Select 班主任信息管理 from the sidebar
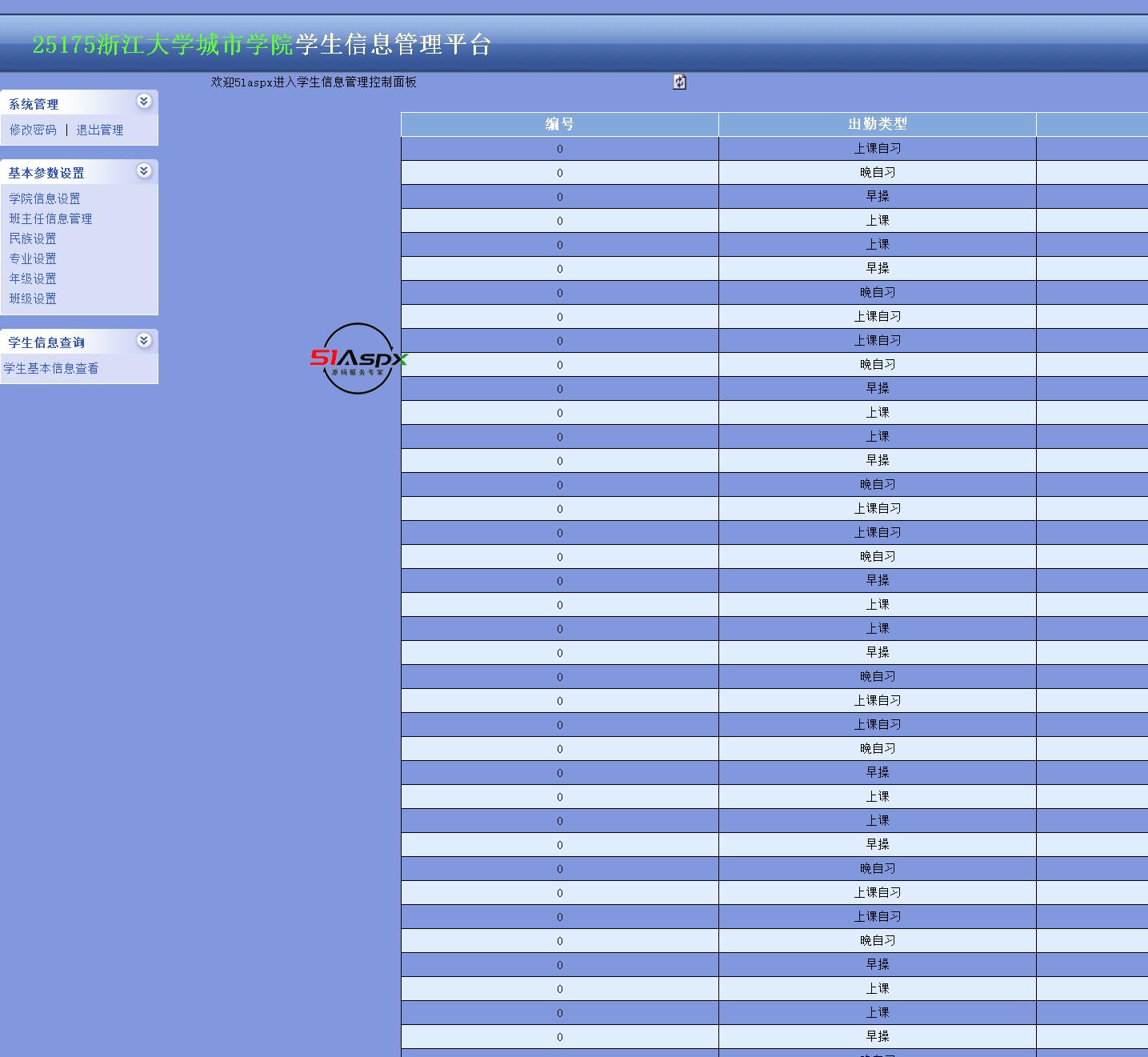This screenshot has height=1057, width=1148. tap(50, 218)
